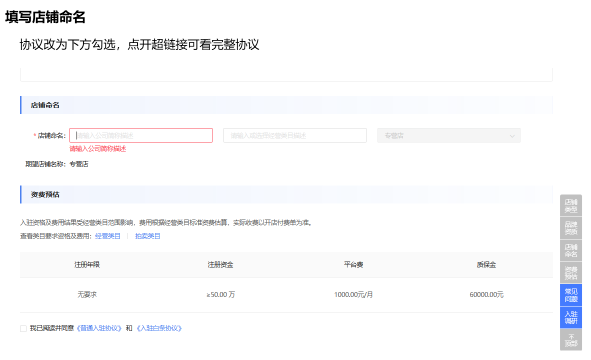Click the expected store name value 专营店
The image size is (591, 360).
click(x=79, y=164)
